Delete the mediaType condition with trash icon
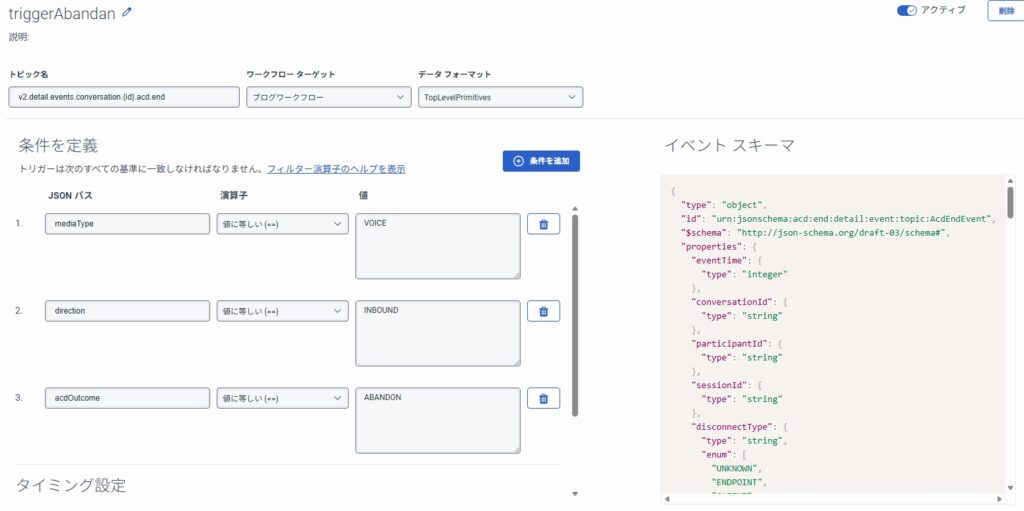 [x=543, y=224]
